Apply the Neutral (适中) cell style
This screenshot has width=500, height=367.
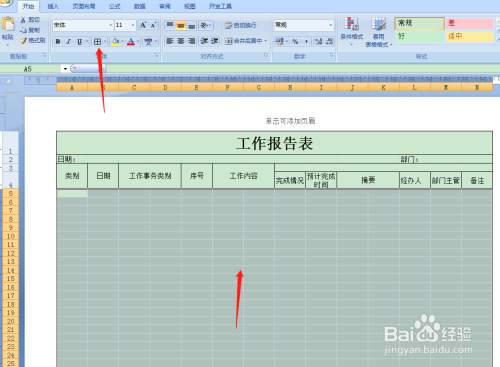[470, 36]
